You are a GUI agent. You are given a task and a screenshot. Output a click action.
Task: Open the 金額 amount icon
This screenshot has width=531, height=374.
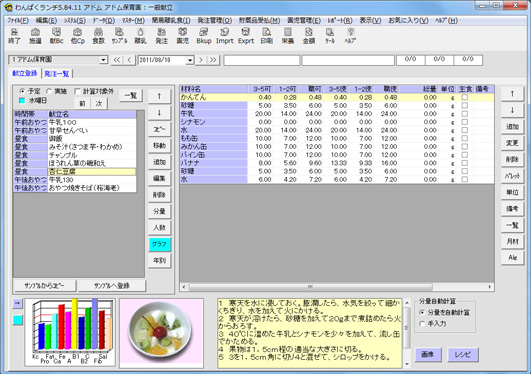click(309, 36)
